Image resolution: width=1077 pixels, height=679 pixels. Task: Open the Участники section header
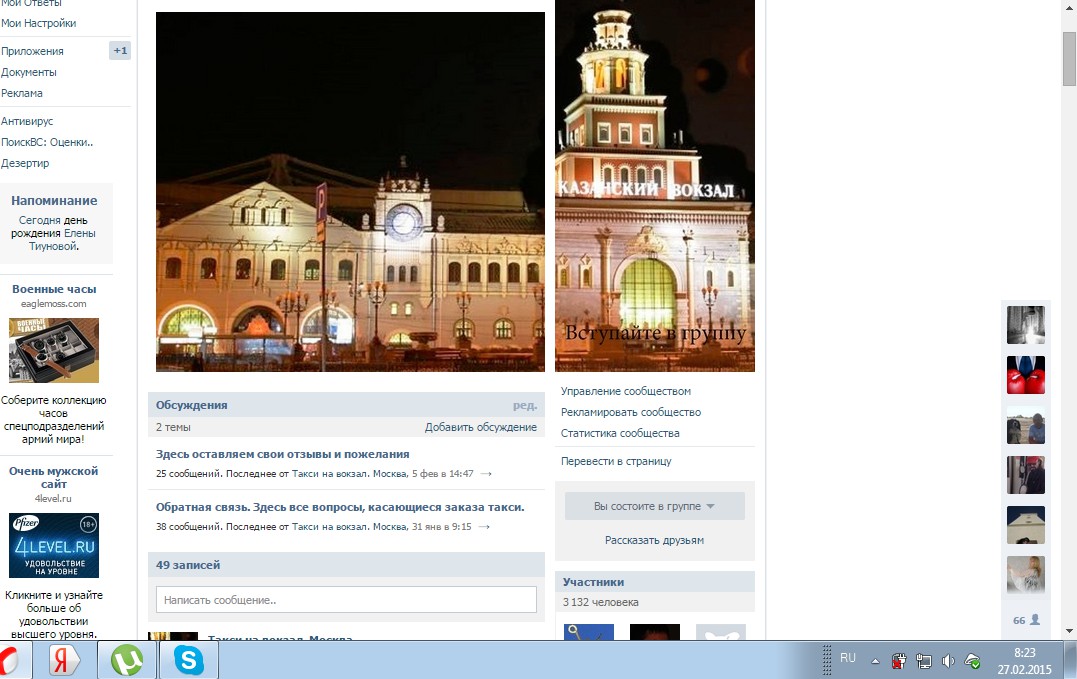(x=593, y=582)
